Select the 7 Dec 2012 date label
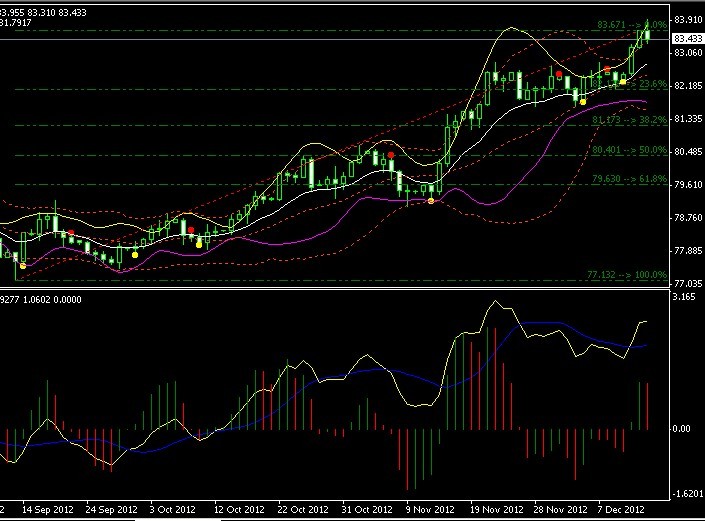The image size is (705, 521). pyautogui.click(x=621, y=509)
